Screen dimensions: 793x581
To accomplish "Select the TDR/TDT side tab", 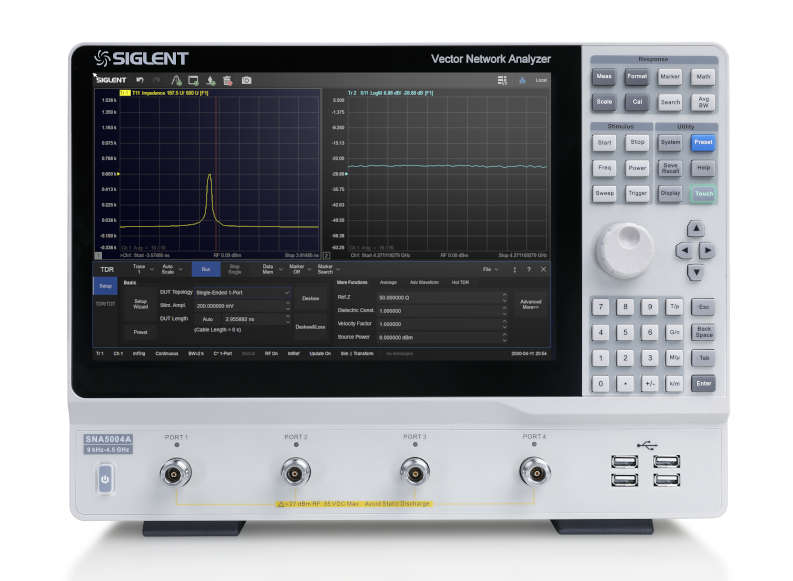I will click(x=105, y=304).
